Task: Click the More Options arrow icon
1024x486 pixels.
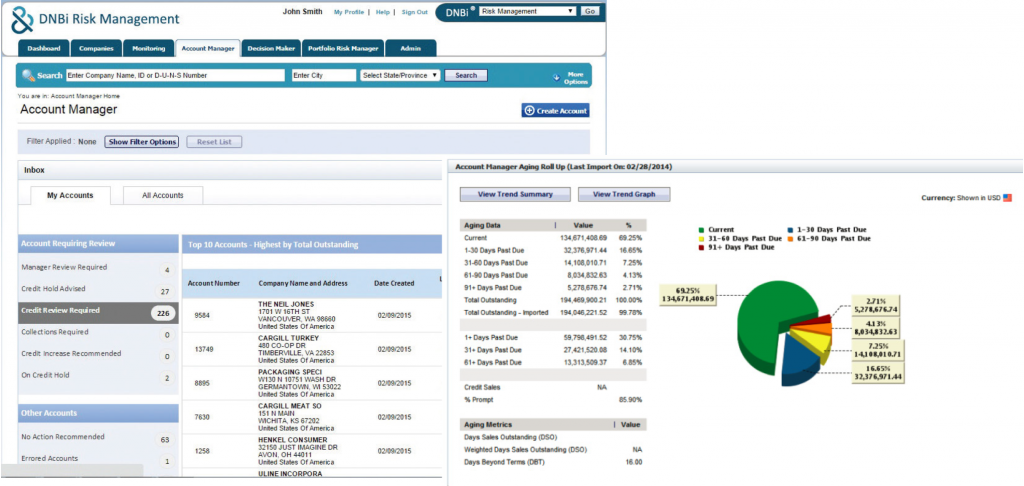Action: (556, 76)
